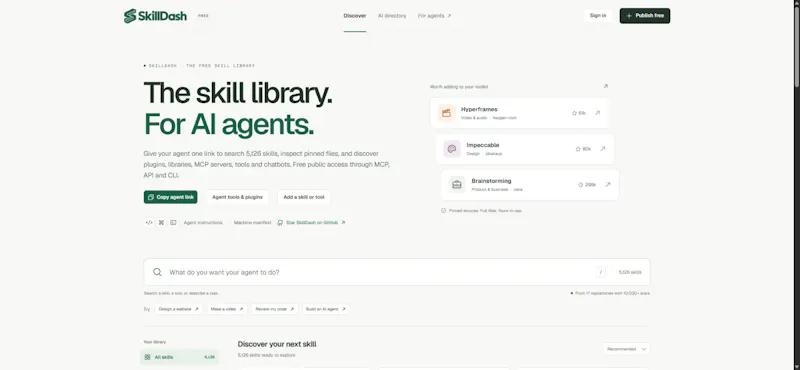Click the slash shortcut key badge
800x370 pixels.
pos(601,272)
